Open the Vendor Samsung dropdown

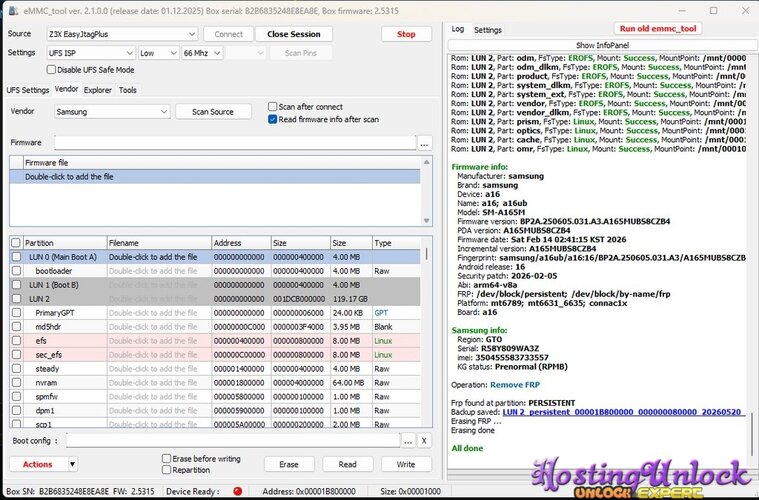(x=112, y=112)
